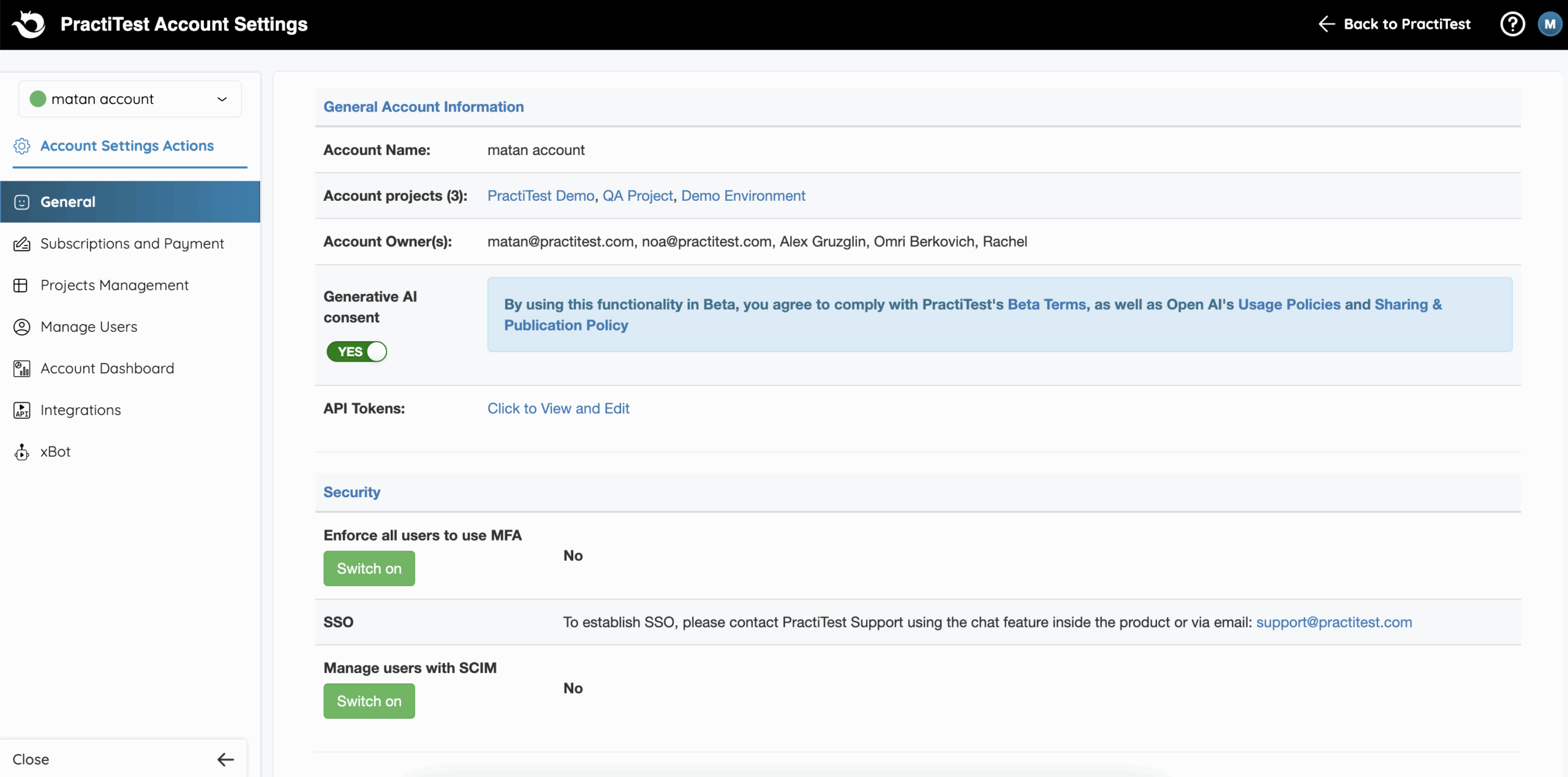
Task: Click the API Tokens label
Action: tap(364, 408)
